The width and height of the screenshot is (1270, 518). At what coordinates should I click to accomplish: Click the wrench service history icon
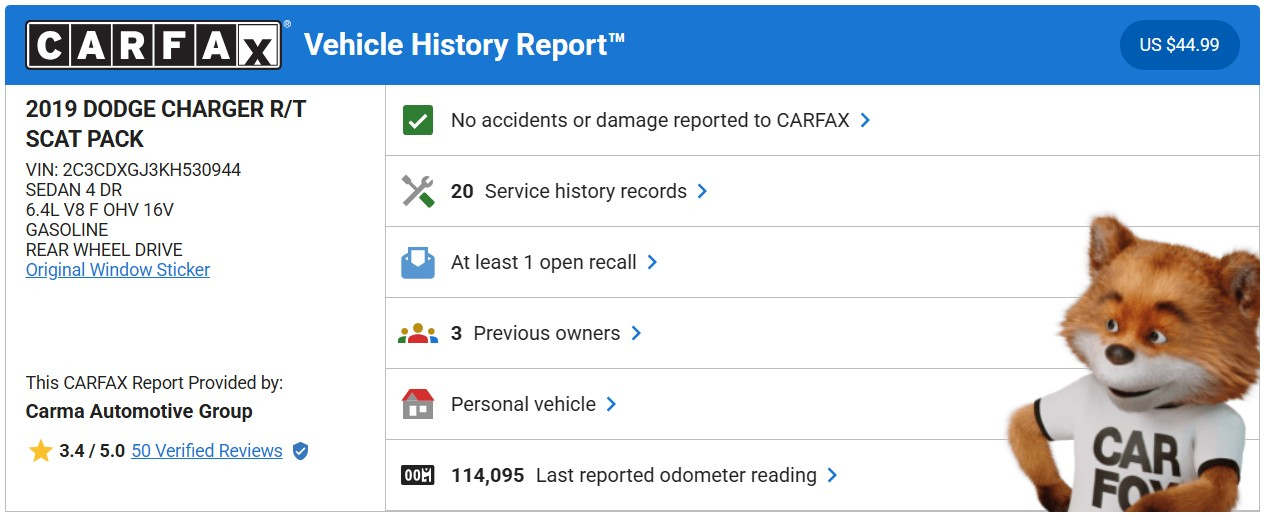(x=417, y=191)
